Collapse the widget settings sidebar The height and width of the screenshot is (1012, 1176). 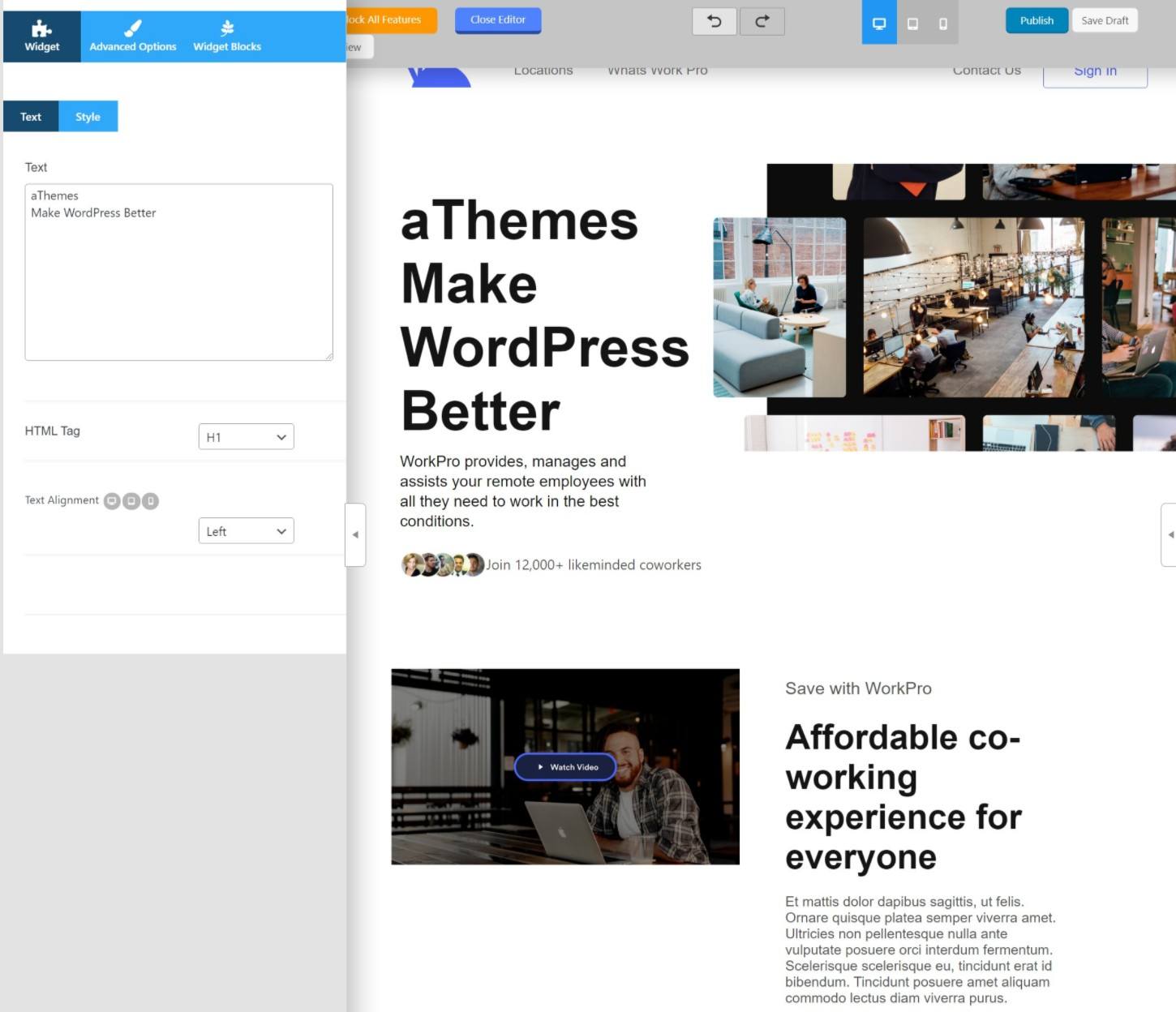point(355,534)
